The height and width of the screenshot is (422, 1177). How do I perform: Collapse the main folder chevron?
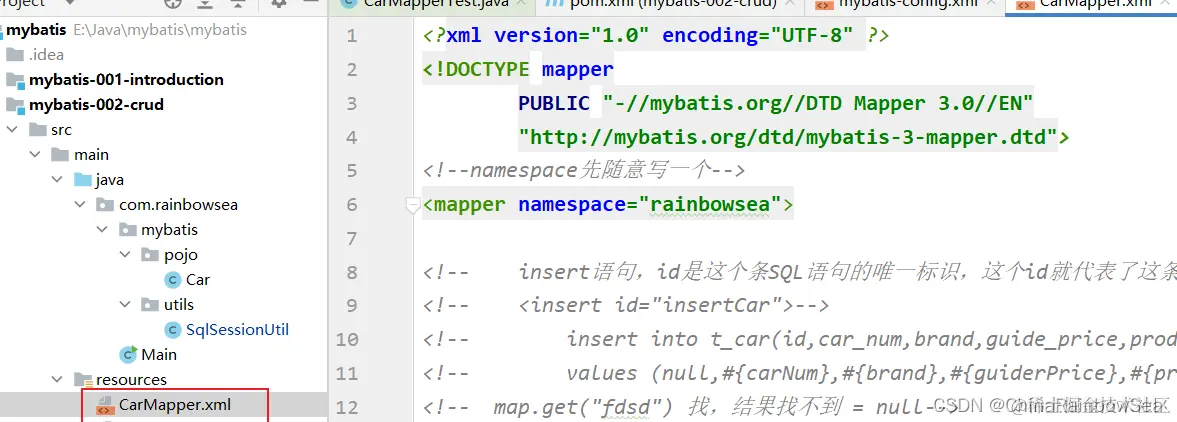[35, 155]
